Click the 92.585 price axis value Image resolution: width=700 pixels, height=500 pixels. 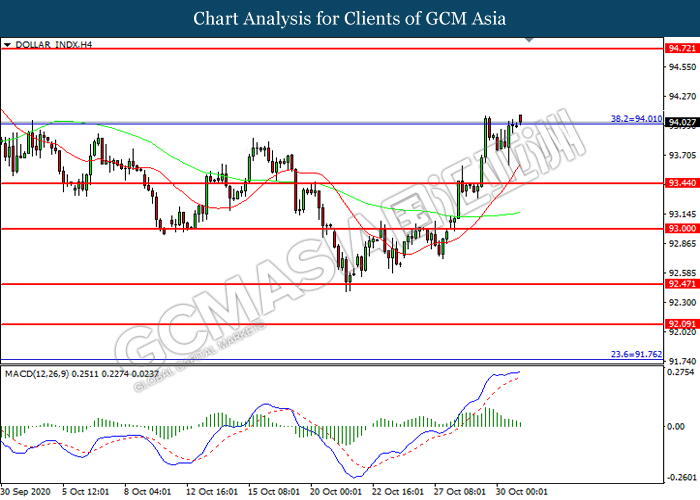682,273
